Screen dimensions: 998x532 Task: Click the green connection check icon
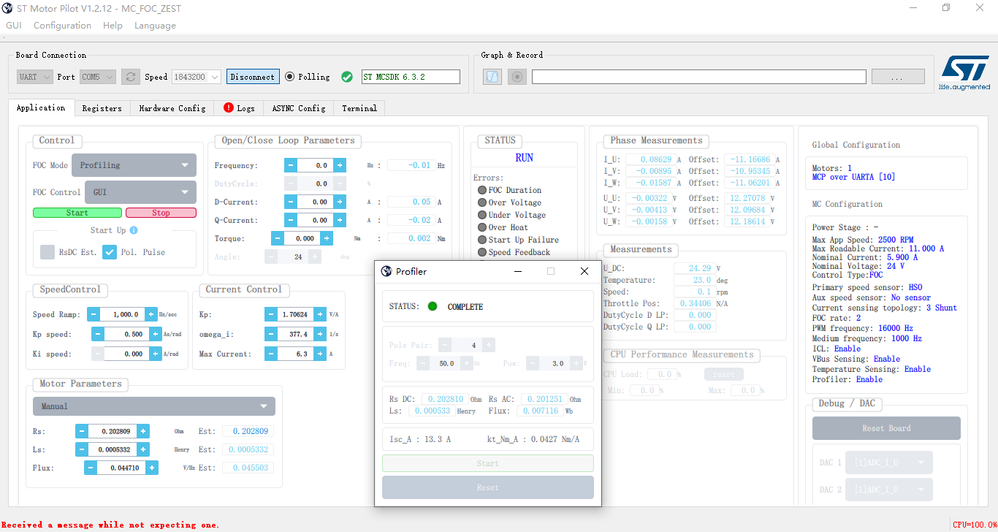pyautogui.click(x=346, y=76)
